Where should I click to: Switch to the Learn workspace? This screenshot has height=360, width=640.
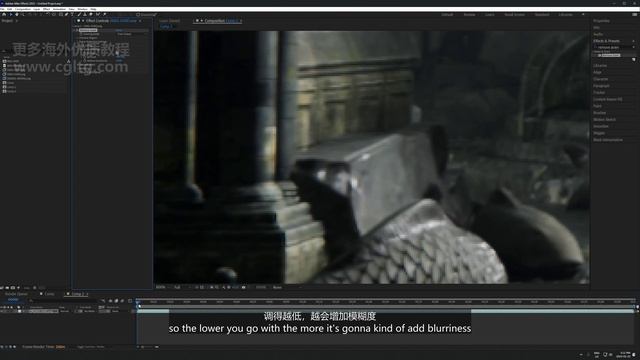tap(490, 15)
